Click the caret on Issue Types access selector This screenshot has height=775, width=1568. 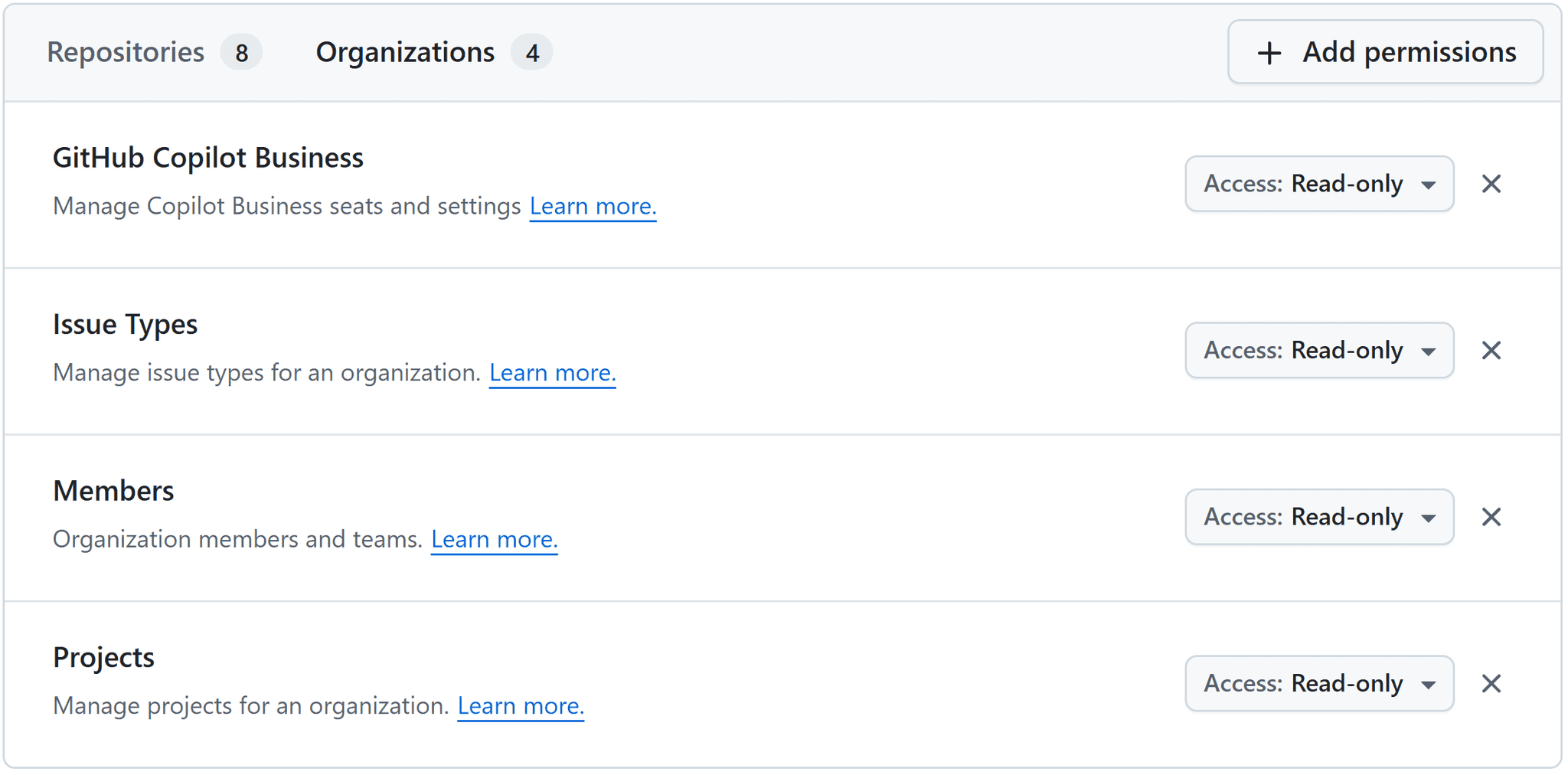(x=1429, y=350)
